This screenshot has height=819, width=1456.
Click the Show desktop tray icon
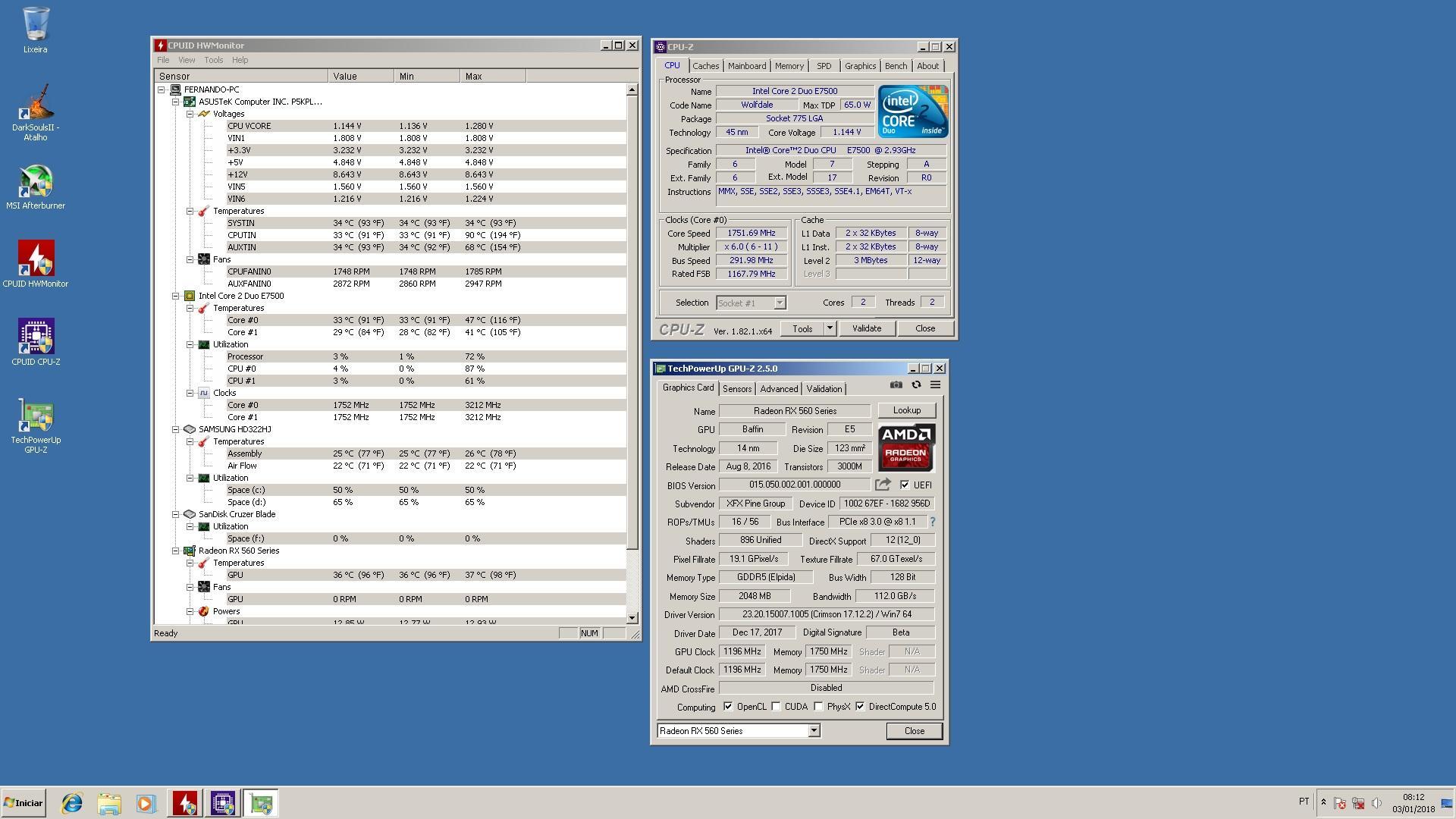pyautogui.click(x=1447, y=803)
